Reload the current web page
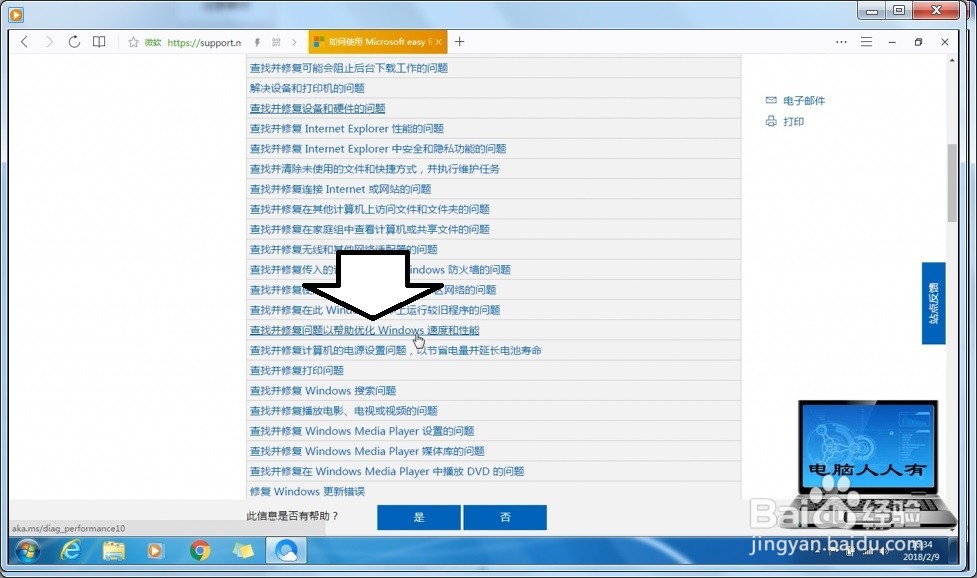Image resolution: width=977 pixels, height=578 pixels. pyautogui.click(x=74, y=42)
